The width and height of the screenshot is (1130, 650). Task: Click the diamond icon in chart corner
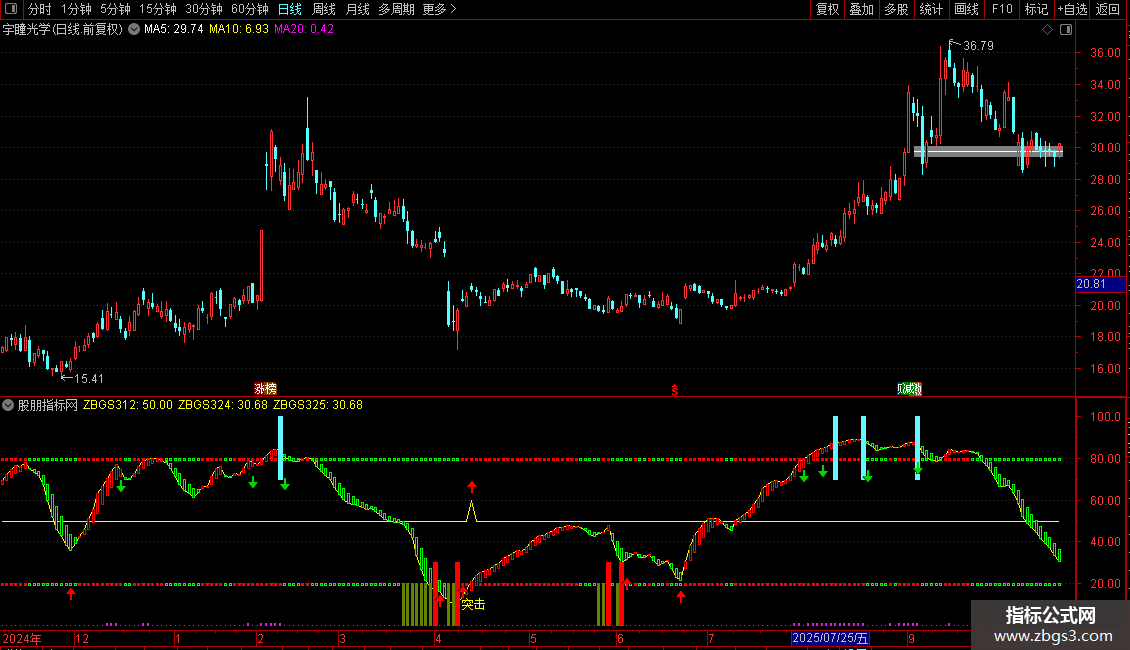tap(1048, 30)
